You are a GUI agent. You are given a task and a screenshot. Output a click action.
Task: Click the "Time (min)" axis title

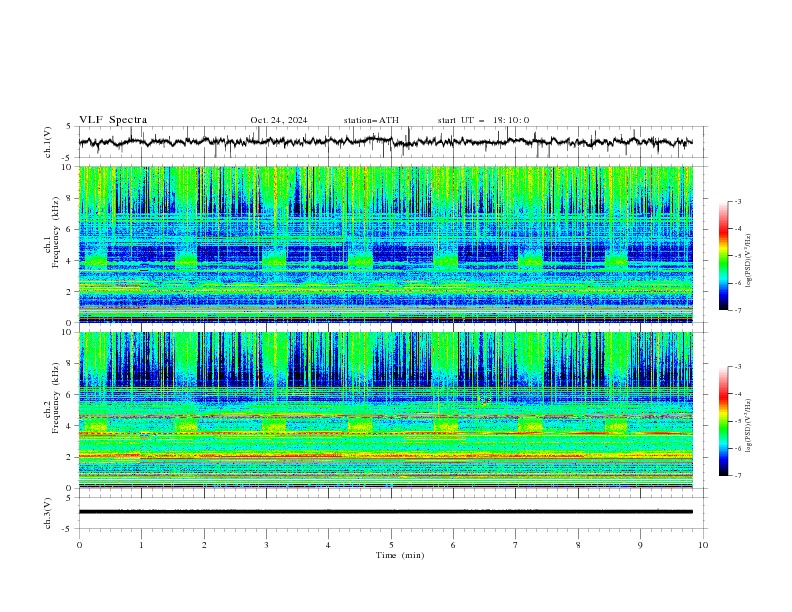click(x=400, y=555)
